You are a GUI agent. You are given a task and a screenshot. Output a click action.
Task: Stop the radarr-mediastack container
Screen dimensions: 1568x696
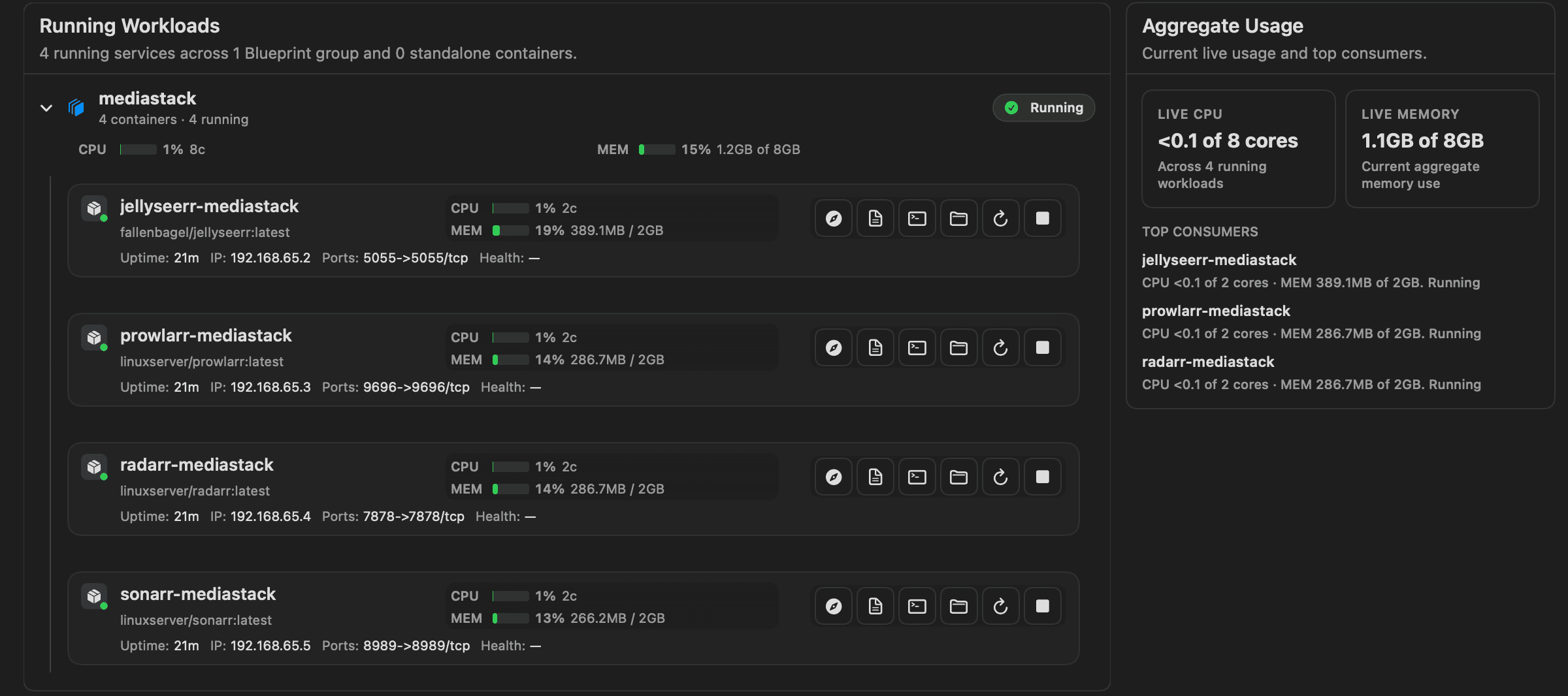[x=1043, y=477]
